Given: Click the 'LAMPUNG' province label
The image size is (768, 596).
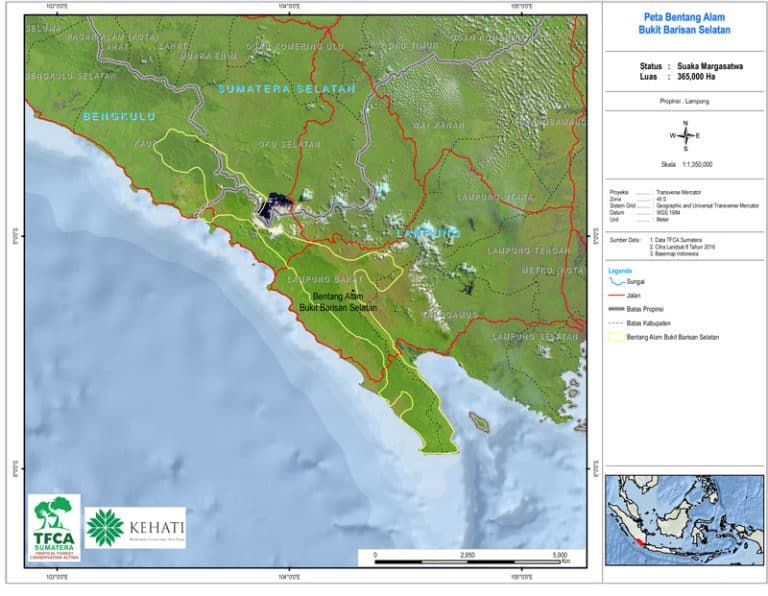Looking at the screenshot, I should tap(428, 232).
